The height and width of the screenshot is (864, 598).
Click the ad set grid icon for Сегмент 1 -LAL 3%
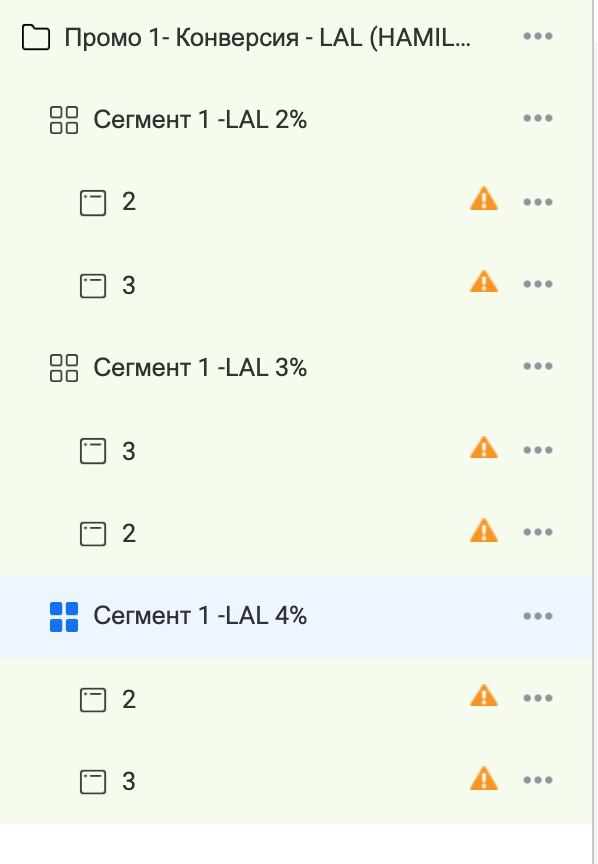click(64, 368)
